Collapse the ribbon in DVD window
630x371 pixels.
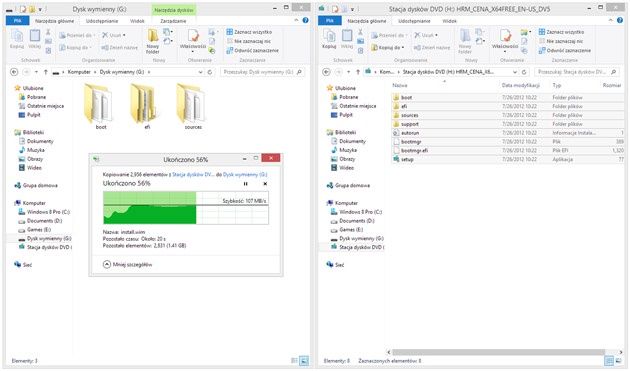point(610,20)
